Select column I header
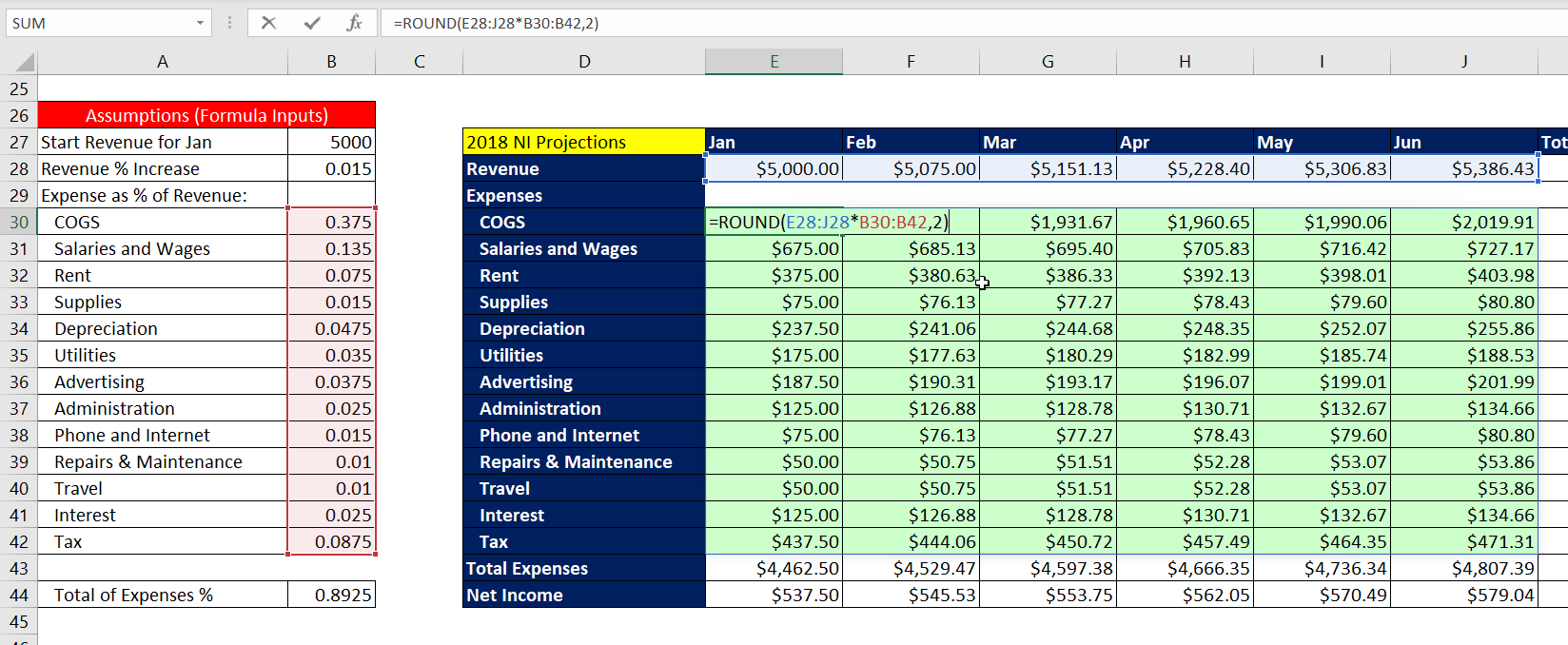Screen dimensions: 1568x645 click(x=1322, y=62)
